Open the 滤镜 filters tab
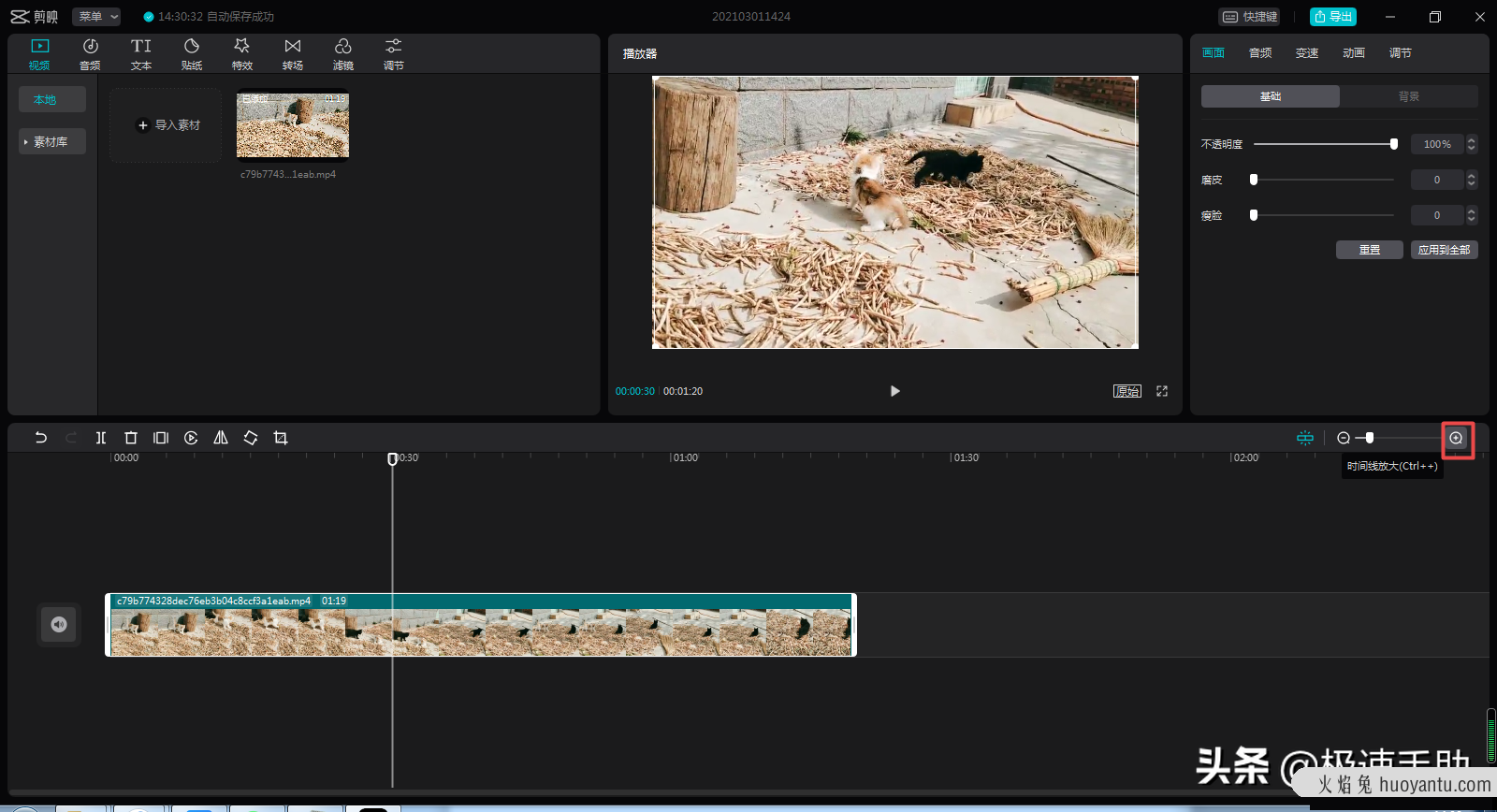 click(343, 54)
